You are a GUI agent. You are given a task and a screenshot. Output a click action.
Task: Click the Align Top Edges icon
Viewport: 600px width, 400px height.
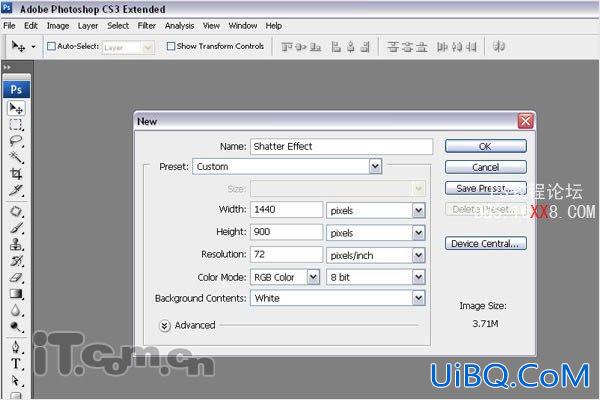click(x=287, y=47)
